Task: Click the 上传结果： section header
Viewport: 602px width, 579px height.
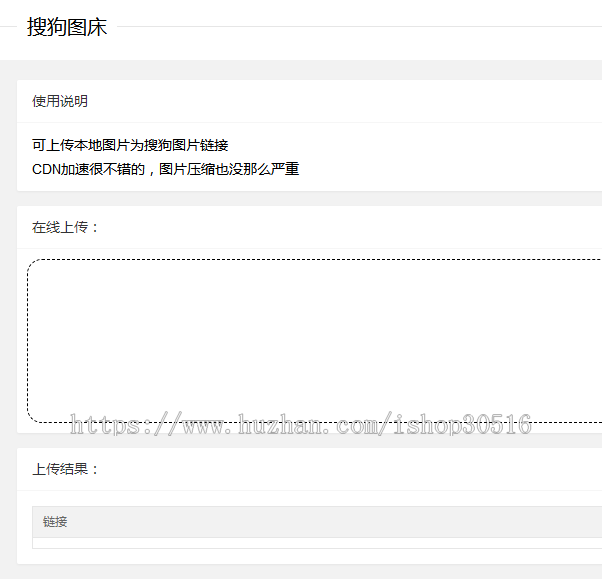Action: [65, 469]
